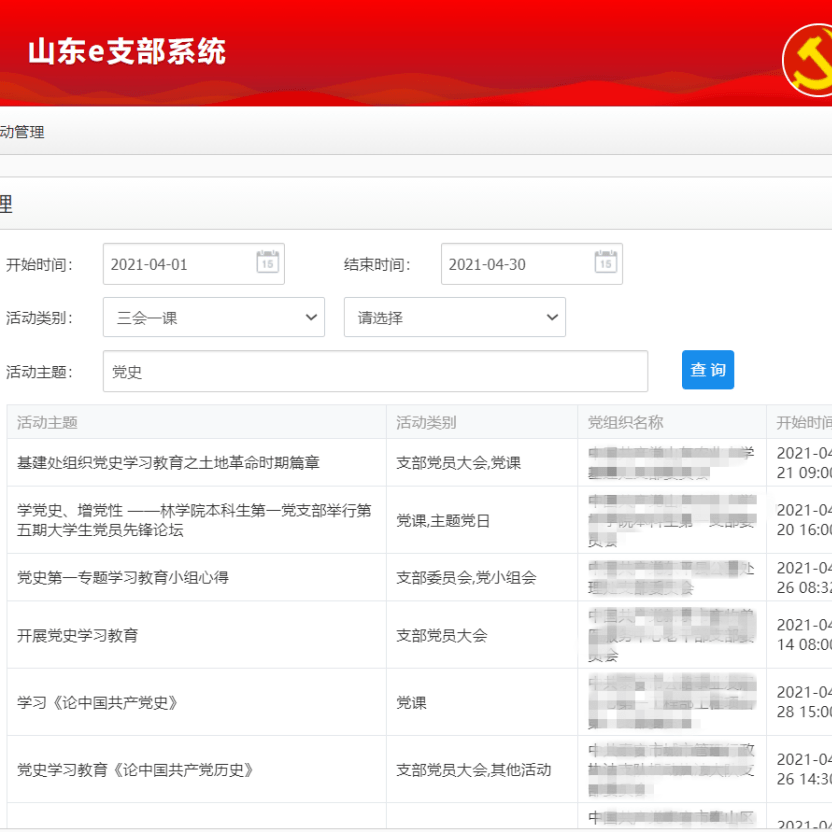Click the party emblem logo
This screenshot has height=832, width=832.
808,60
